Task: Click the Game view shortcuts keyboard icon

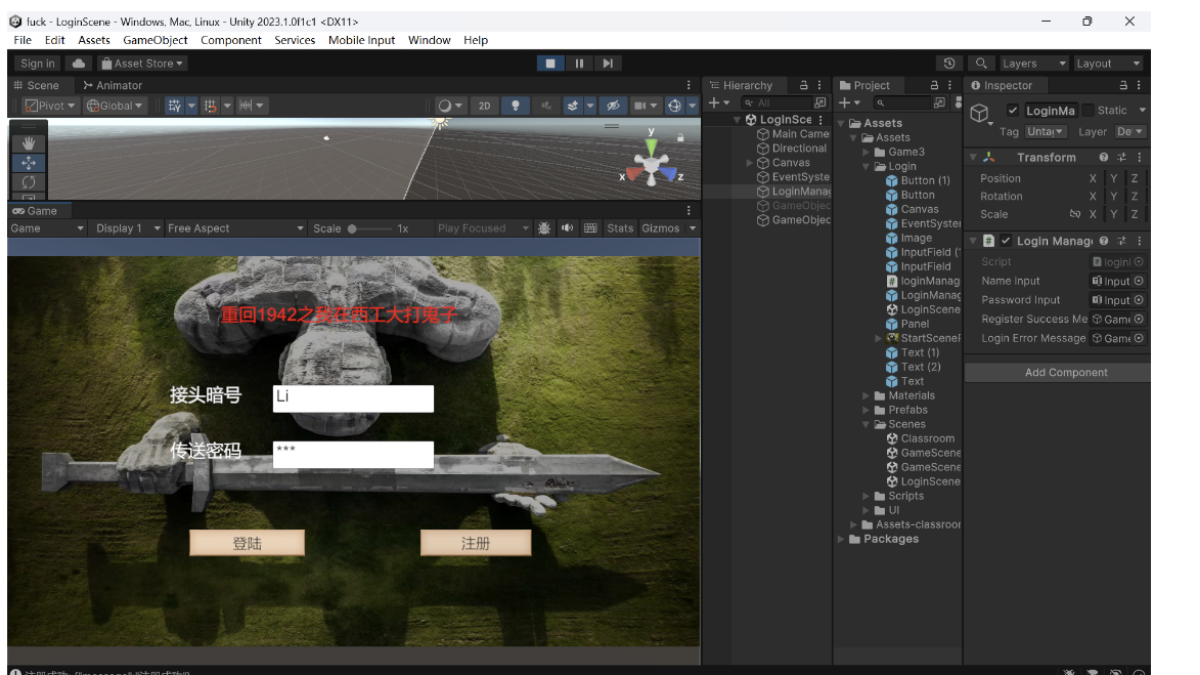Action: (590, 228)
